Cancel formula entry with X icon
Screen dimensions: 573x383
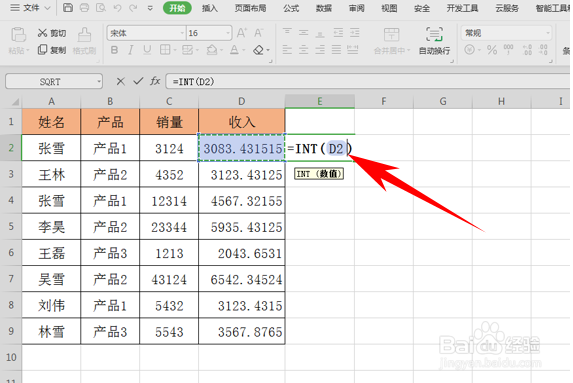tap(121, 81)
